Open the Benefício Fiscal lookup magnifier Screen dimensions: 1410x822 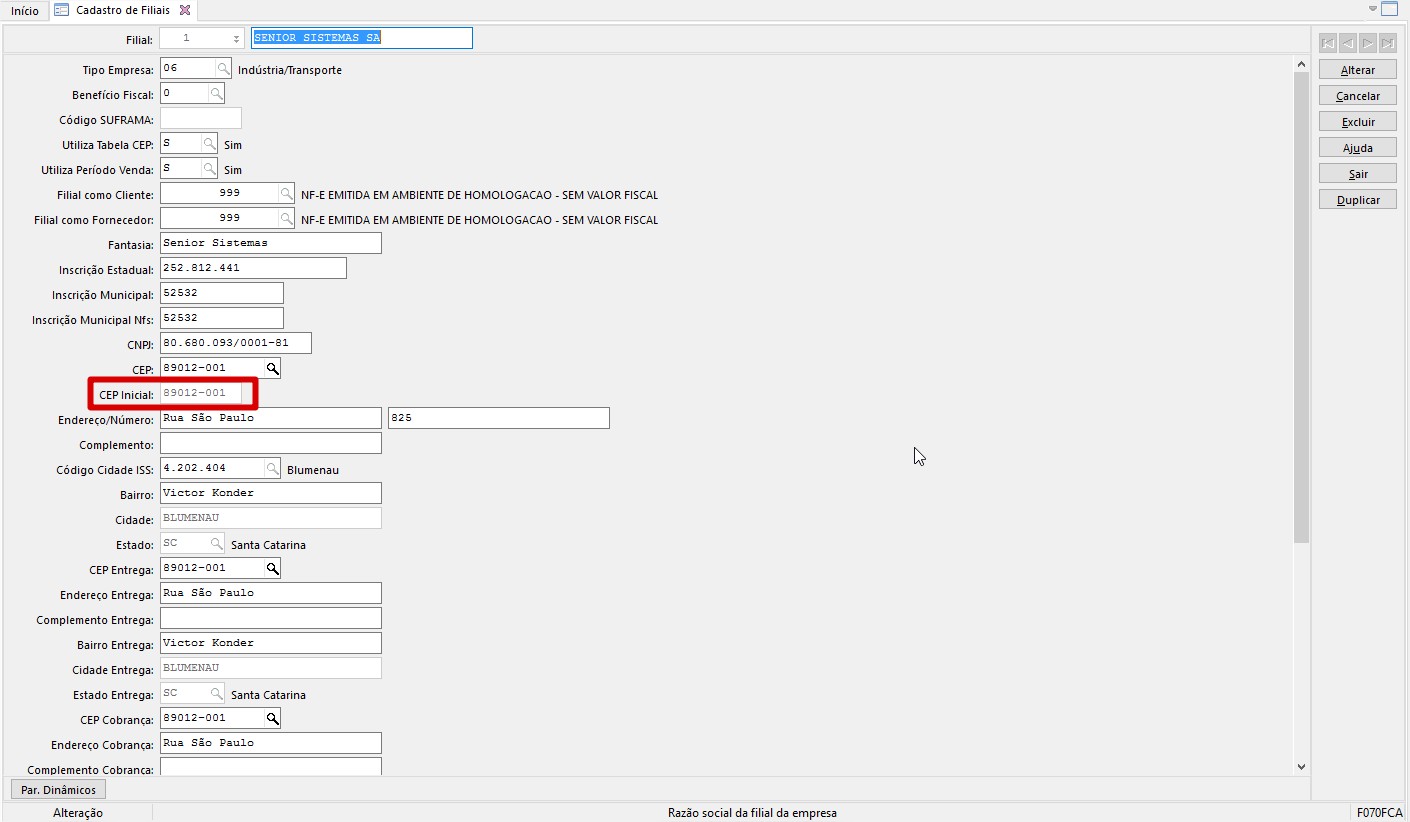coord(216,94)
